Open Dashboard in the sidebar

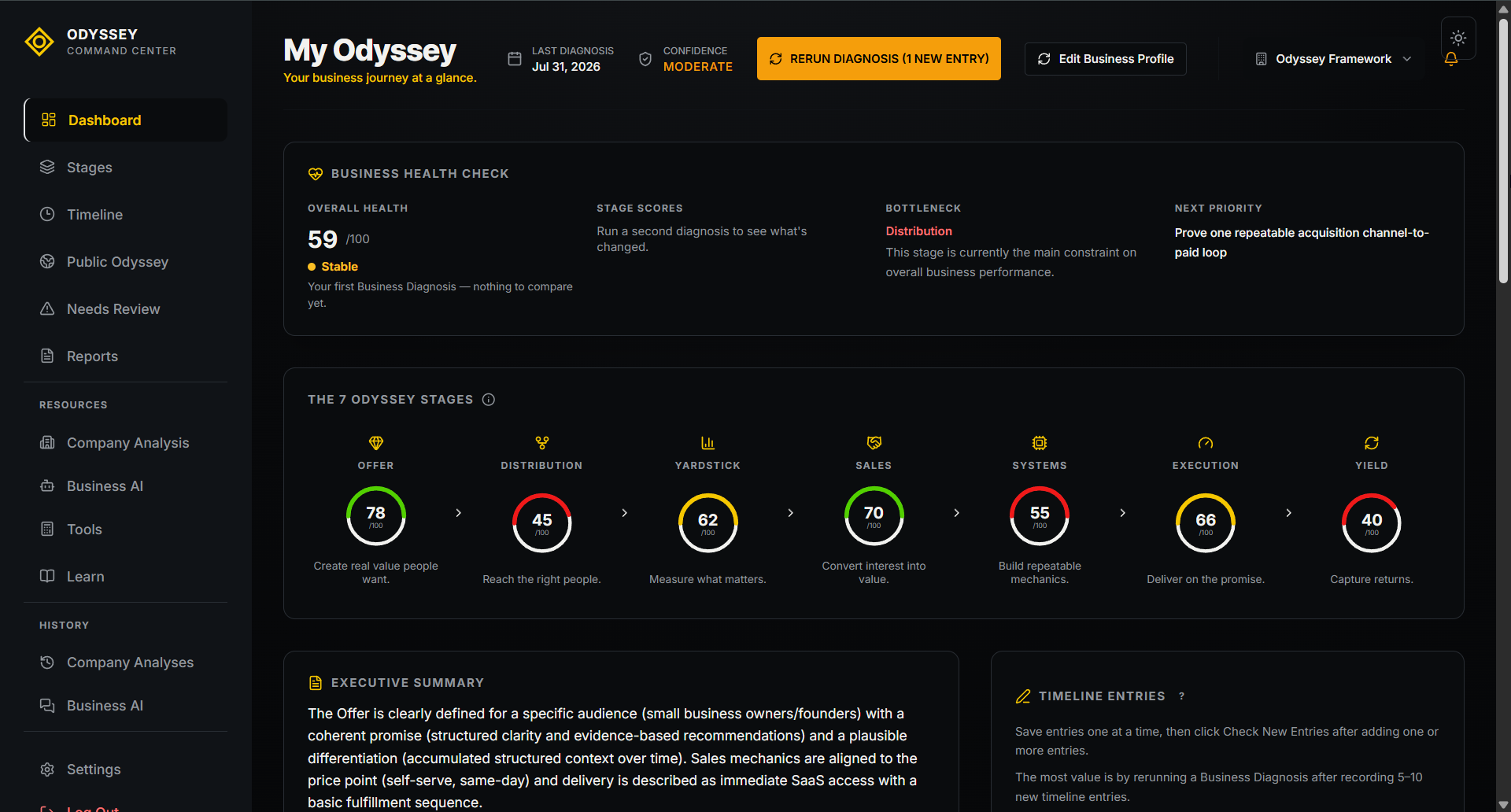tap(126, 120)
